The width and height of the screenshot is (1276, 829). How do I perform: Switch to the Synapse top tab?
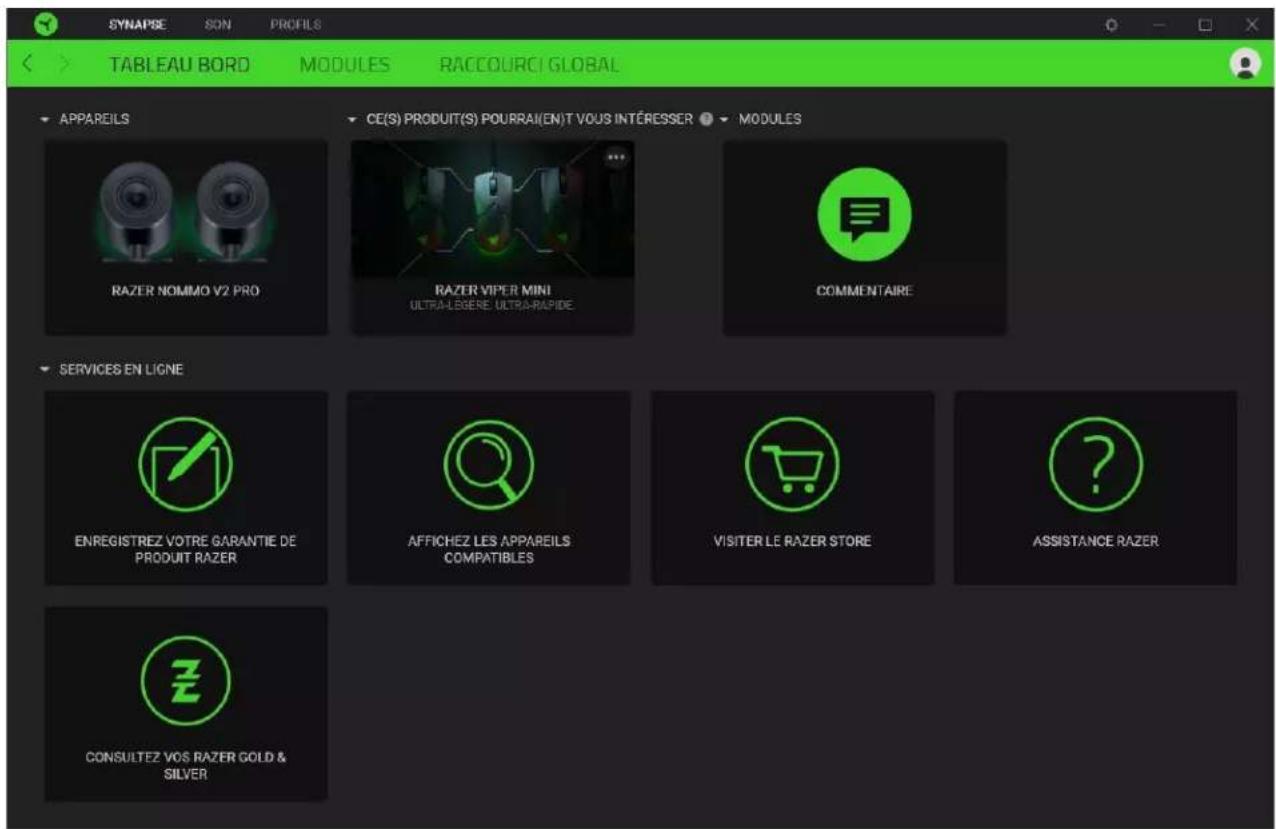click(x=136, y=24)
